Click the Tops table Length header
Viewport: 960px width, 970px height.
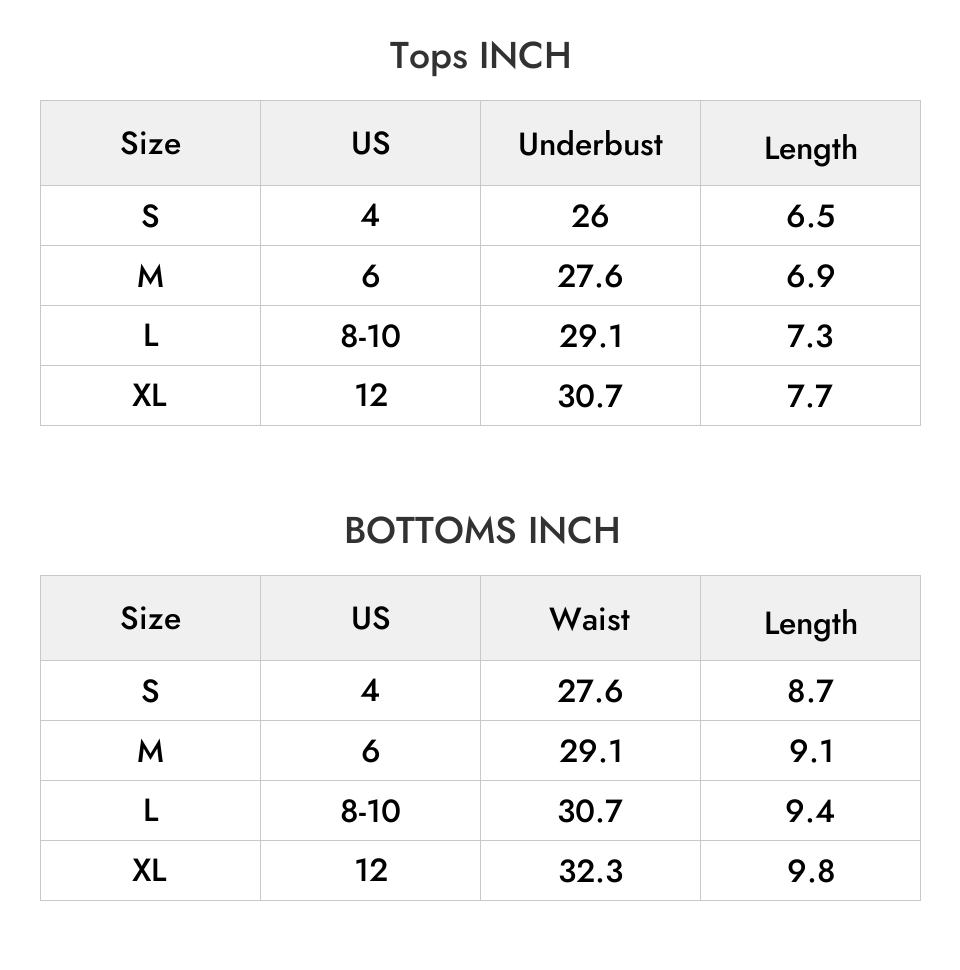coord(810,148)
